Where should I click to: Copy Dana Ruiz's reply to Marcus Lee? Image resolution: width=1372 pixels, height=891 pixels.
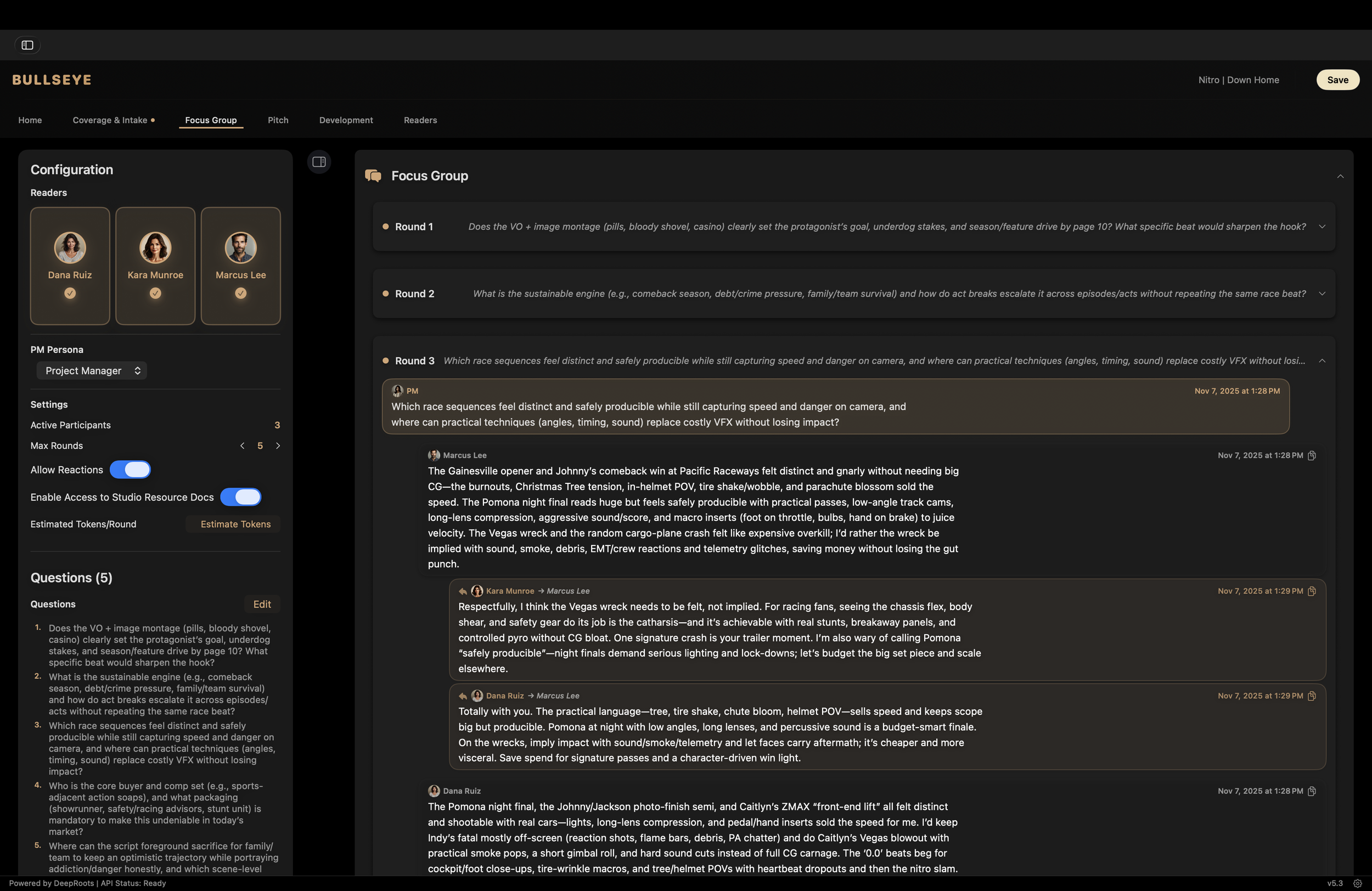click(1312, 696)
